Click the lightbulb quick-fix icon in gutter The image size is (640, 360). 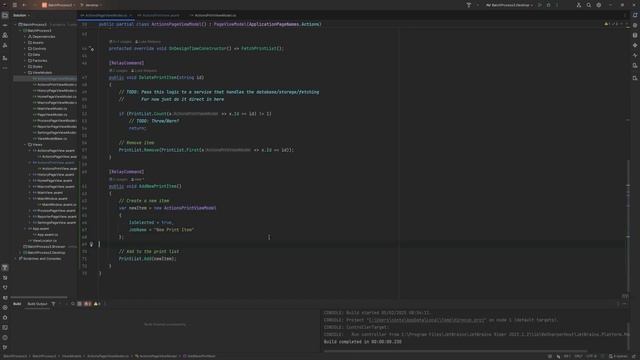point(91,244)
